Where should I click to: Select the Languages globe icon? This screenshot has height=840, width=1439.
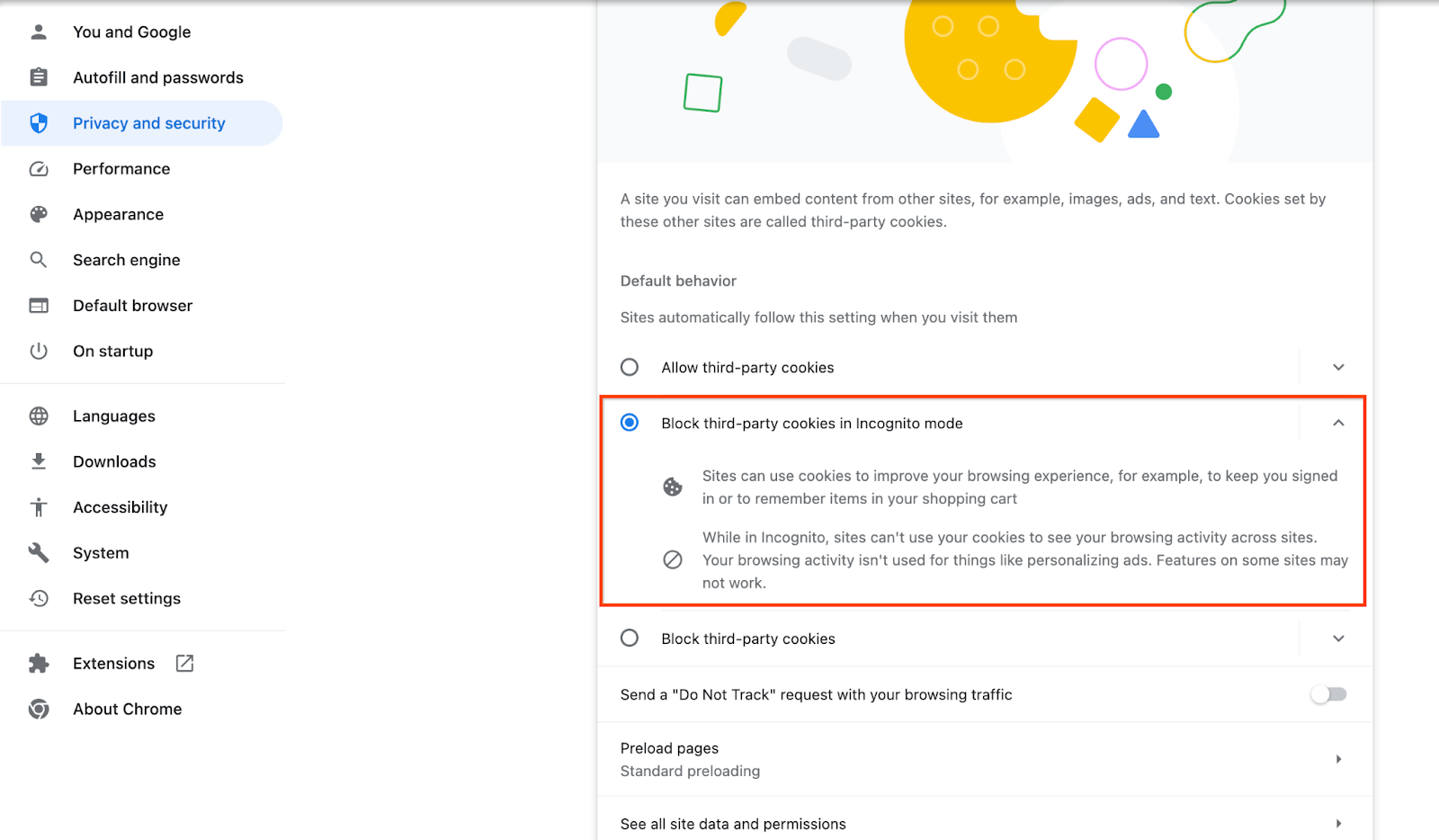(38, 416)
